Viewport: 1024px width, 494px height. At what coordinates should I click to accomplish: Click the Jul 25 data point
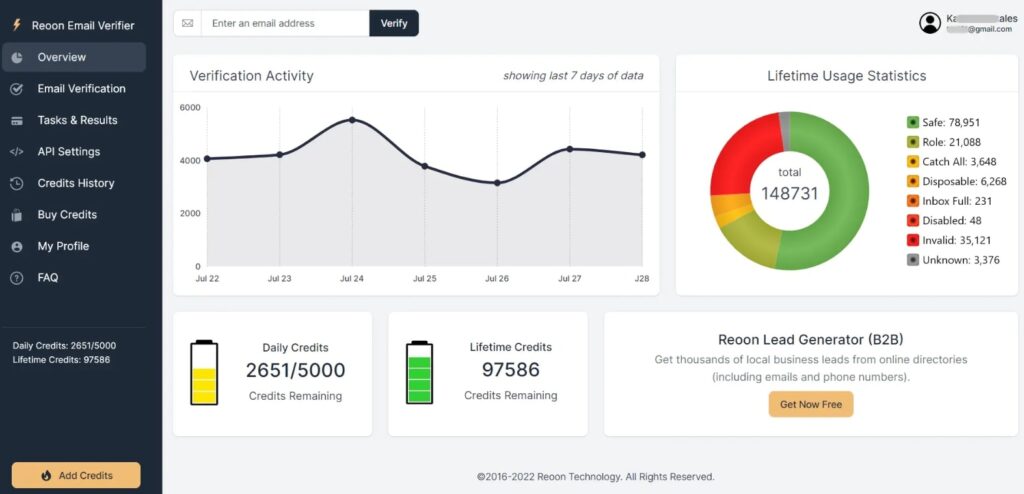click(424, 167)
